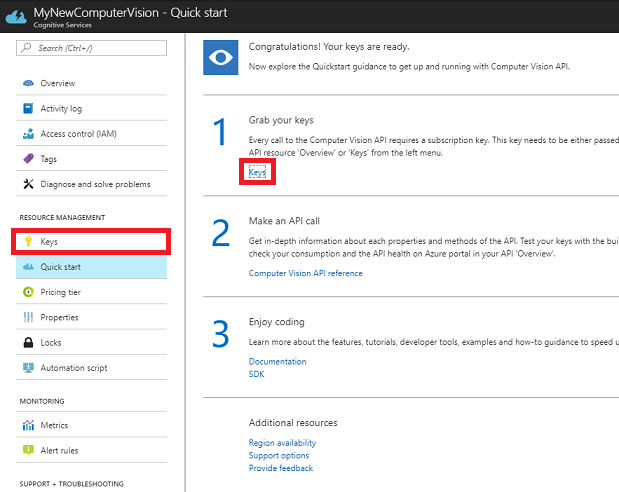The image size is (619, 492).
Task: Open the SDK link
Action: [x=257, y=374]
